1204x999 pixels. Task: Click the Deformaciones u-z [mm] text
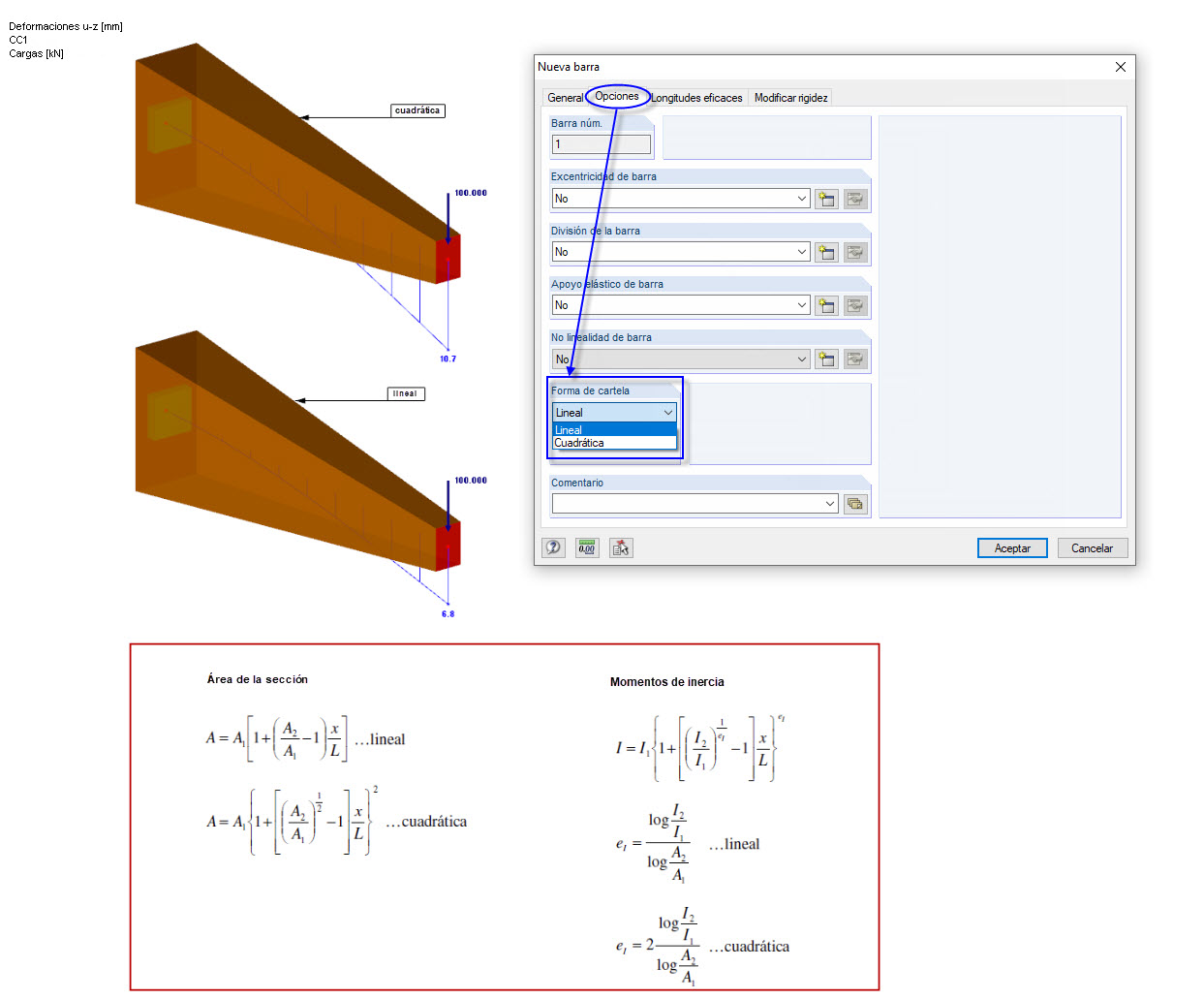(x=66, y=26)
